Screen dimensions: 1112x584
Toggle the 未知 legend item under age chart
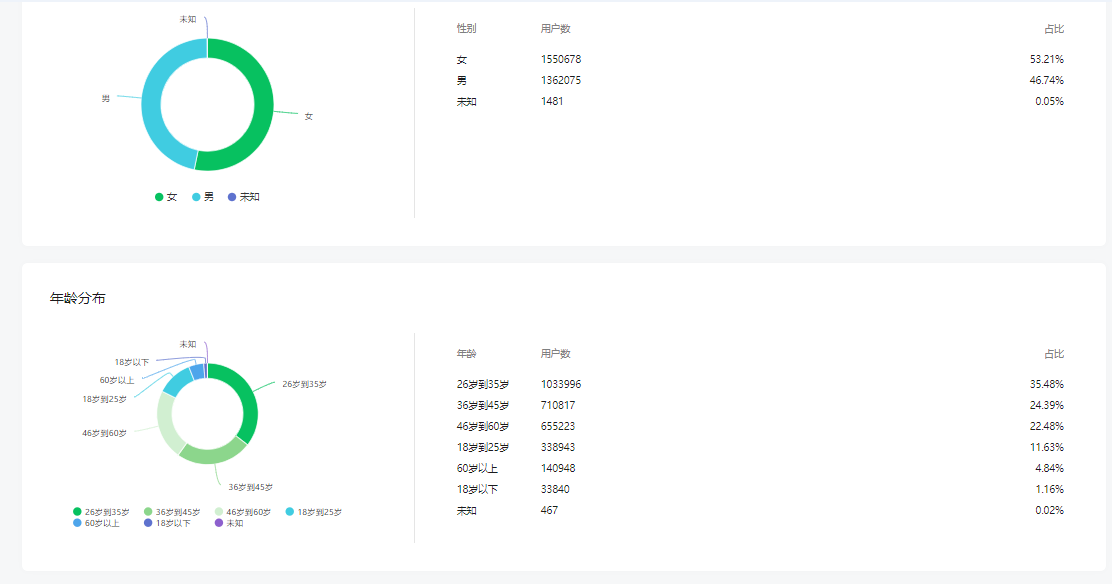[229, 523]
